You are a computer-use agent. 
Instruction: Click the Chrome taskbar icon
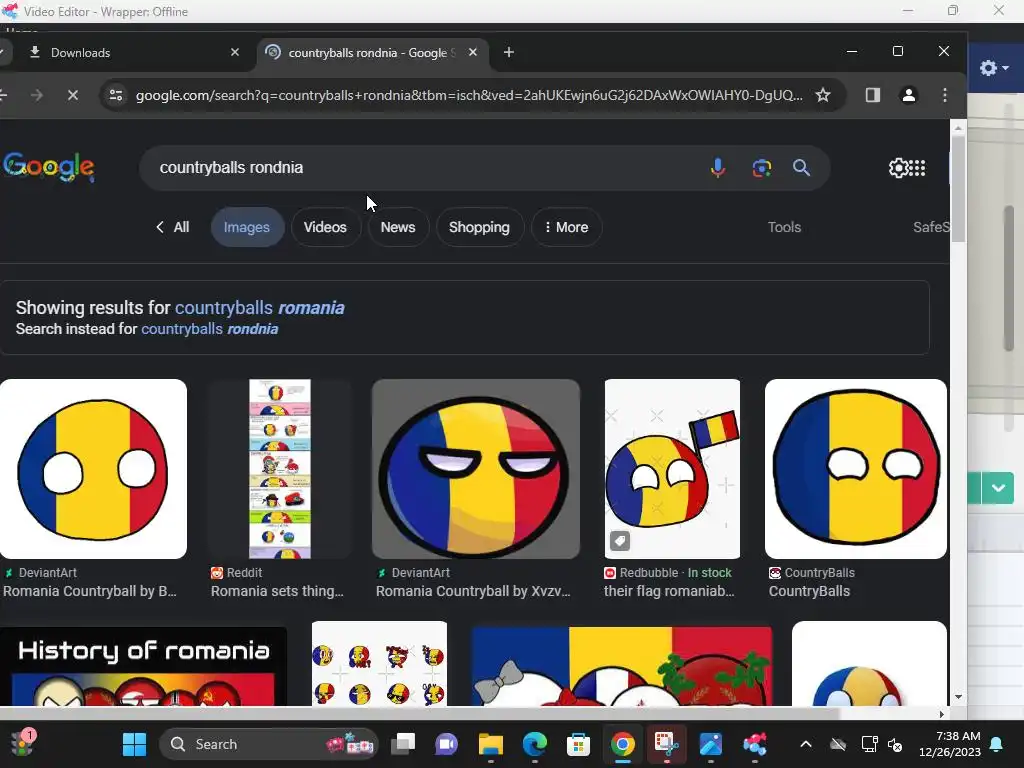622,744
